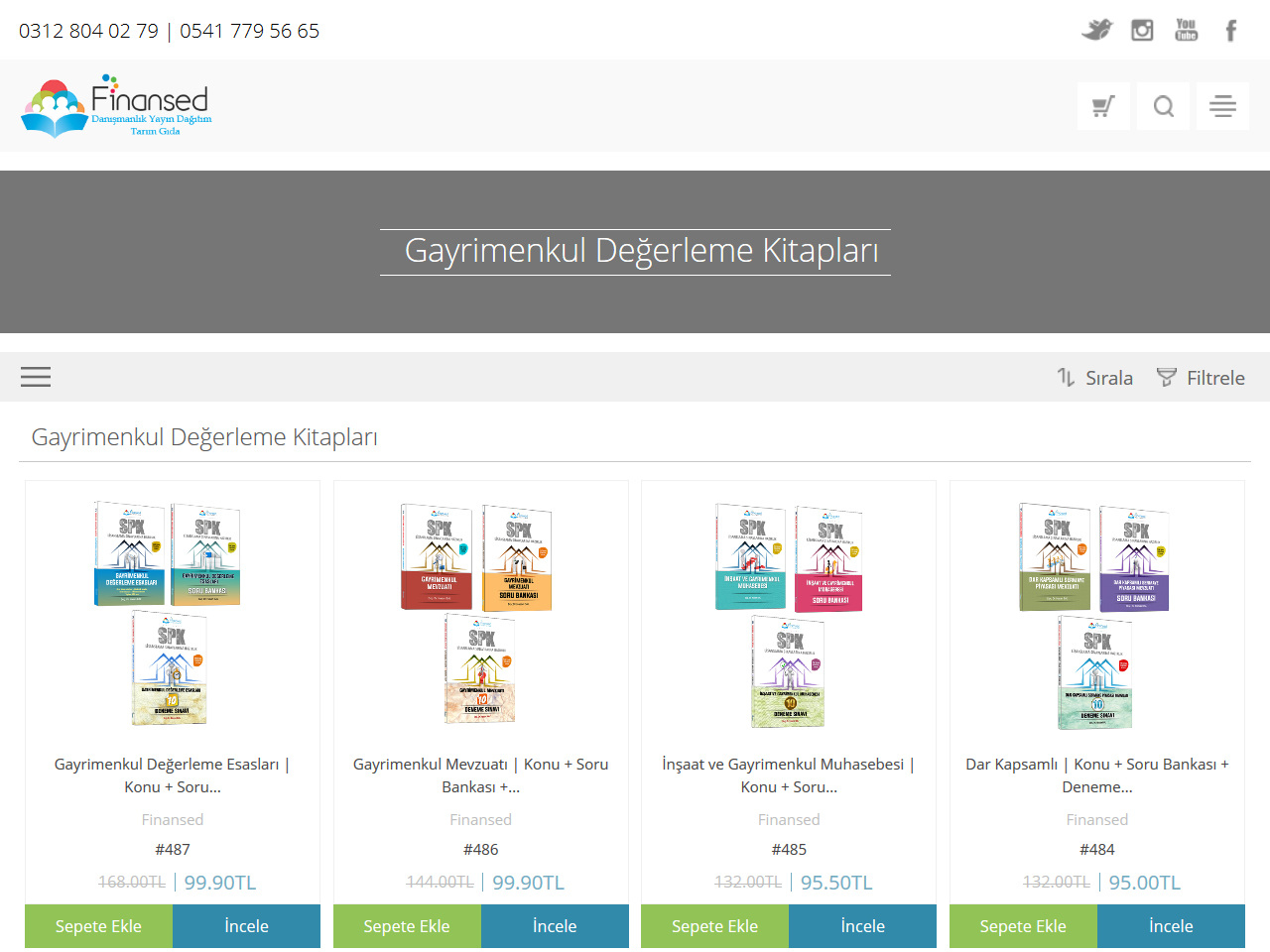1270x952 pixels.
Task: Call phone number 0312 804 02 79
Action: point(88,31)
